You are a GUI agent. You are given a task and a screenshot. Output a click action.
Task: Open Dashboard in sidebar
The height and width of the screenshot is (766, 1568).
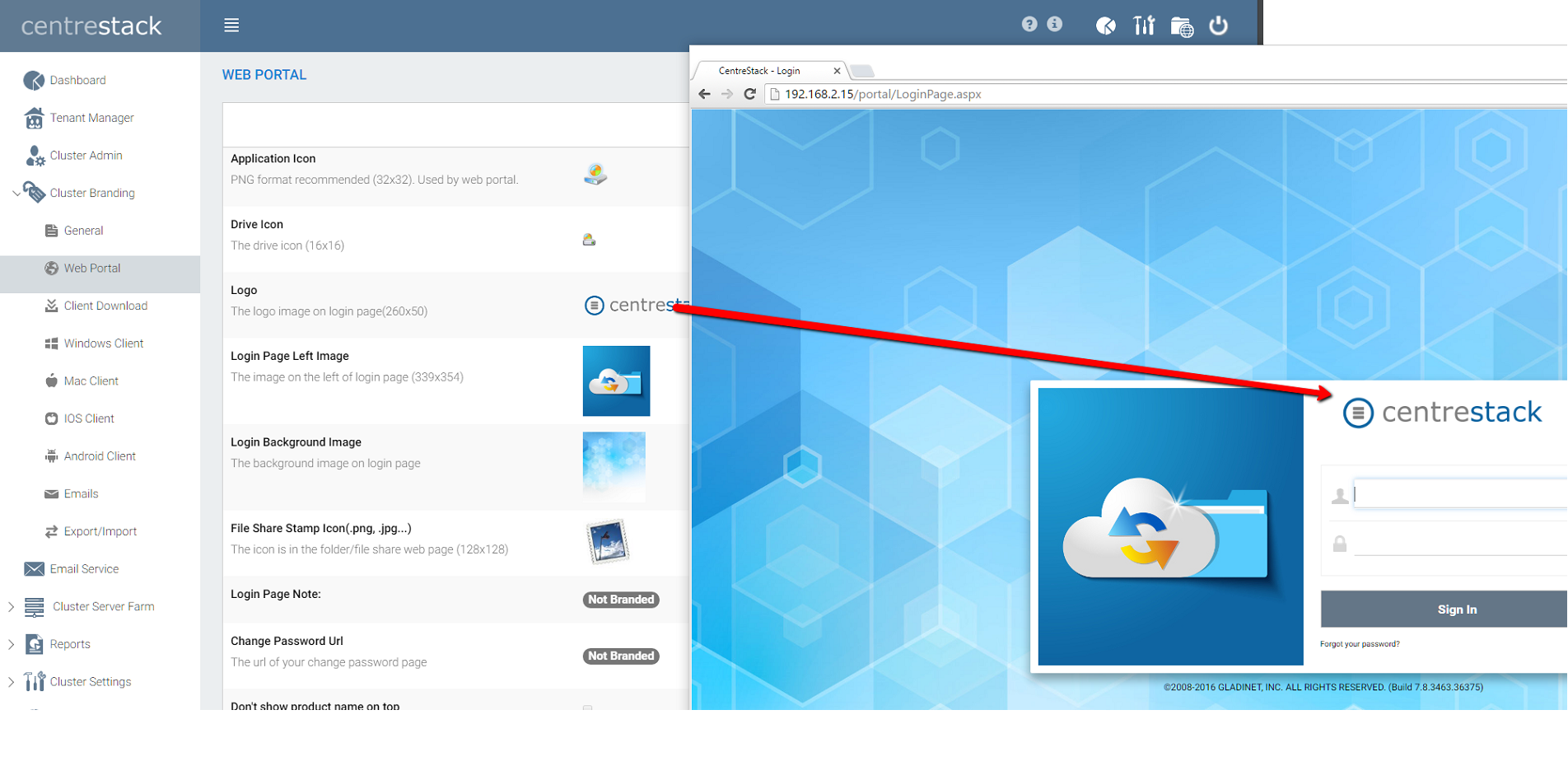77,80
